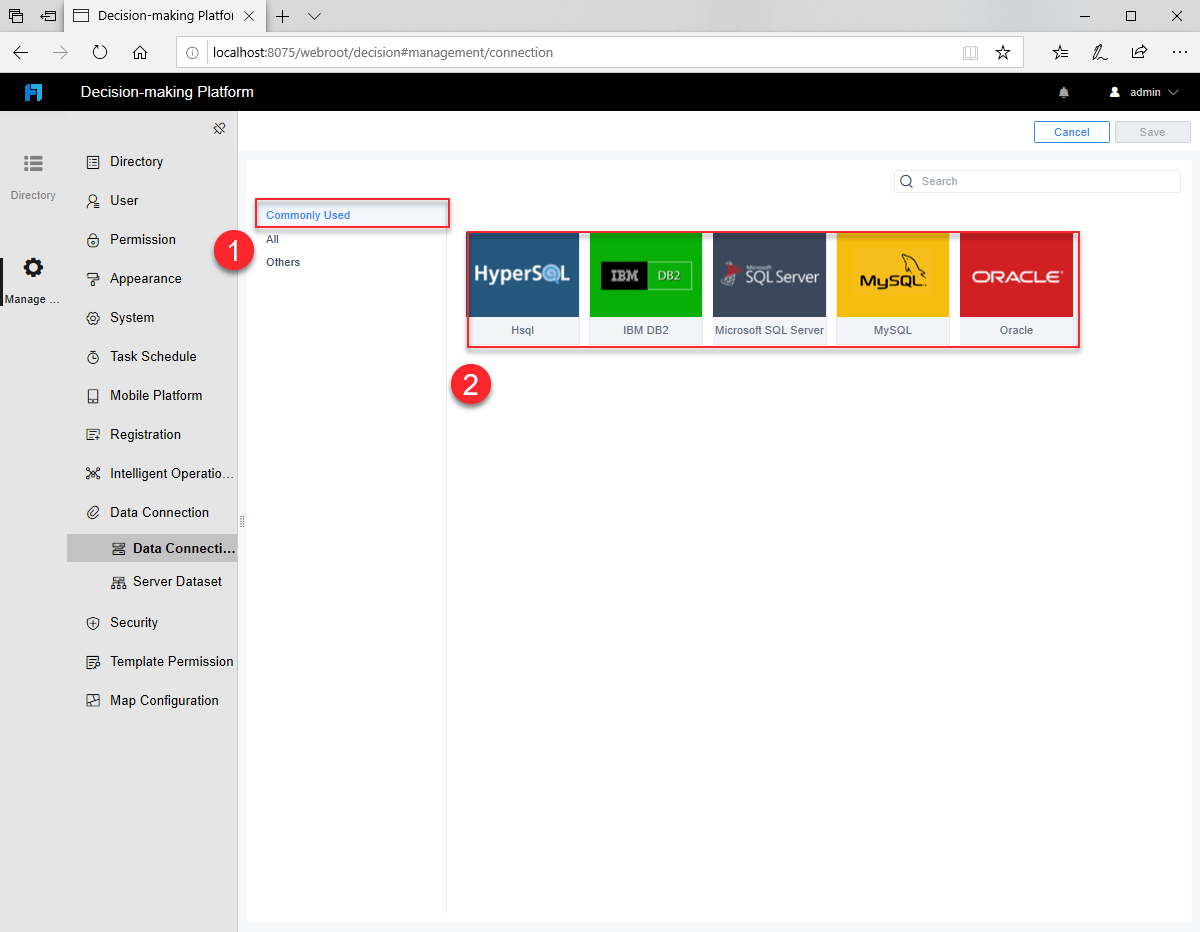Choose the Oracle database tile
This screenshot has width=1200, height=932.
tap(1016, 289)
